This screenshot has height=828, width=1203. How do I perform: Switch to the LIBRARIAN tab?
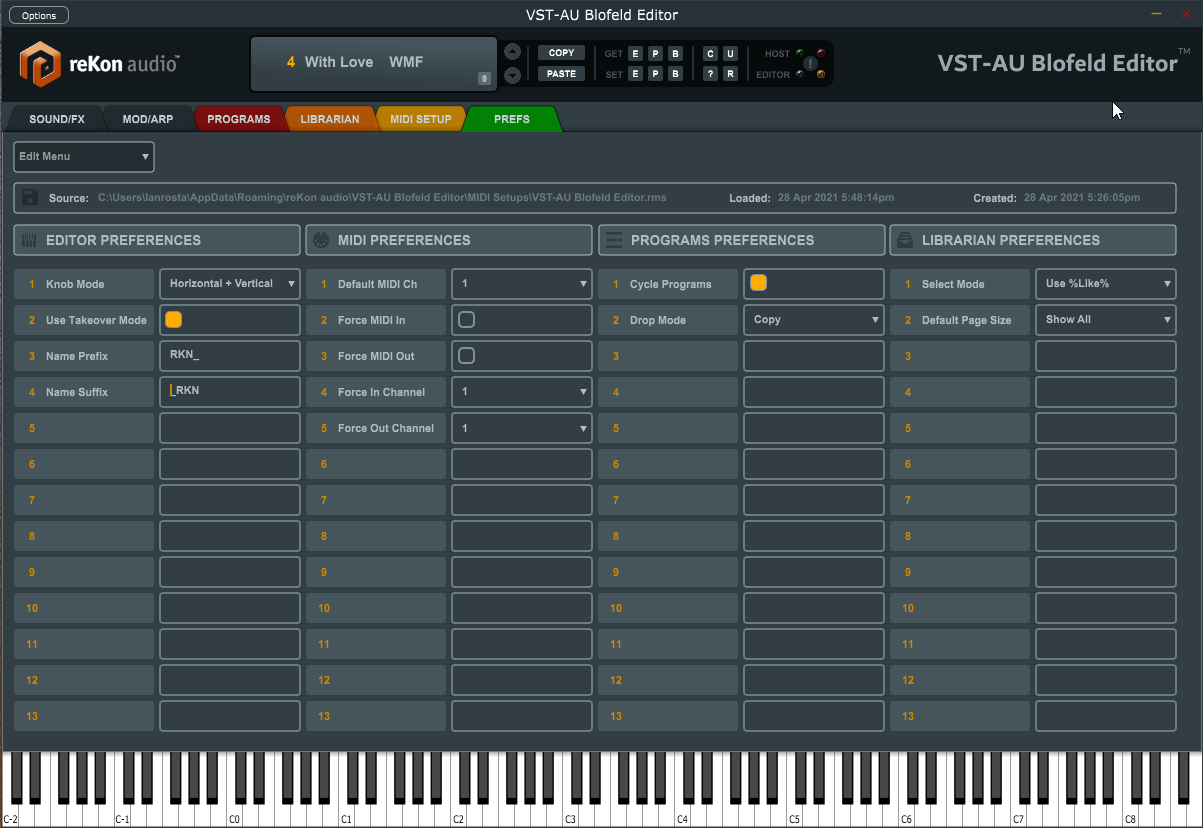pyautogui.click(x=330, y=119)
